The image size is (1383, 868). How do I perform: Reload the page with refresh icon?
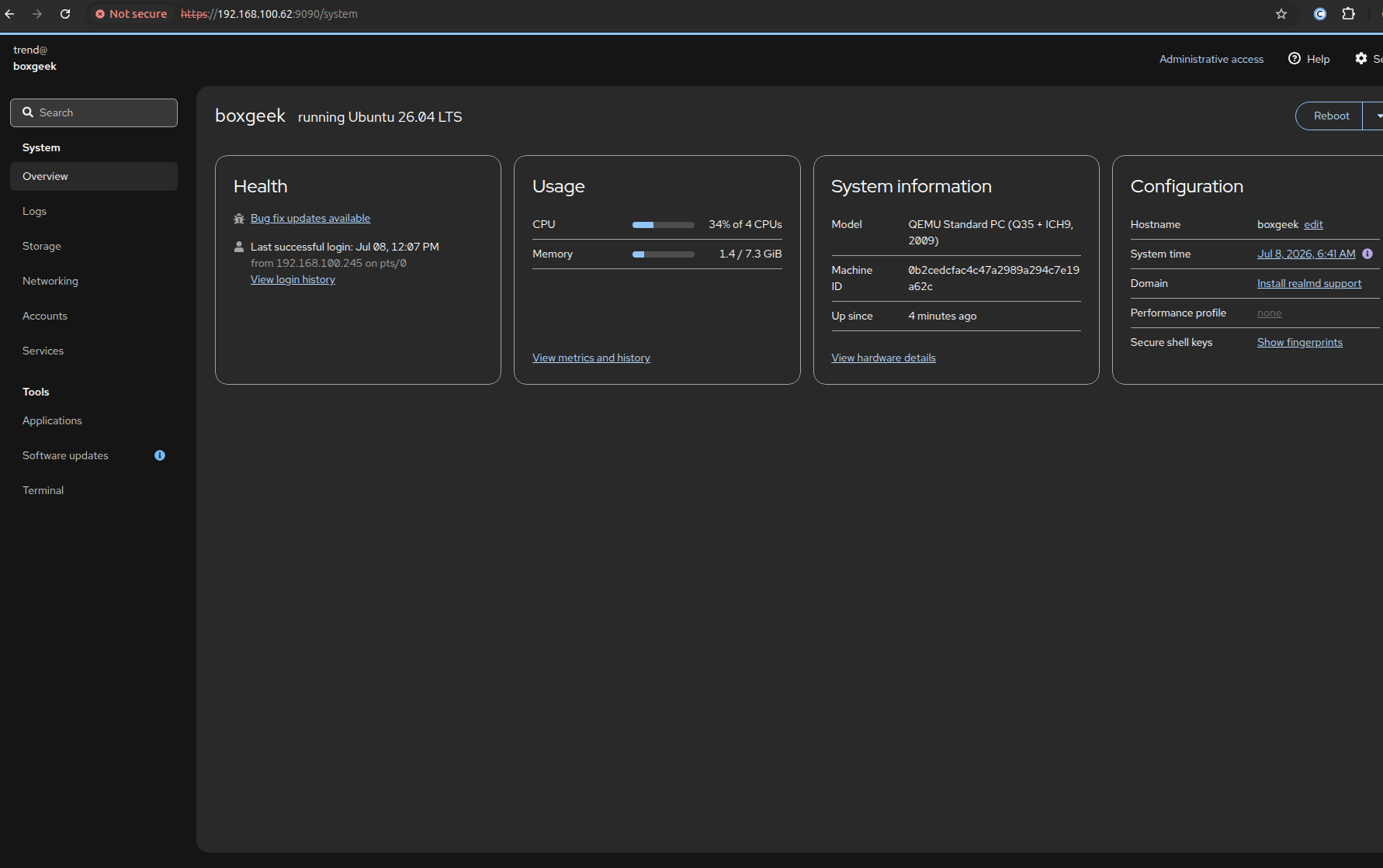pos(65,14)
